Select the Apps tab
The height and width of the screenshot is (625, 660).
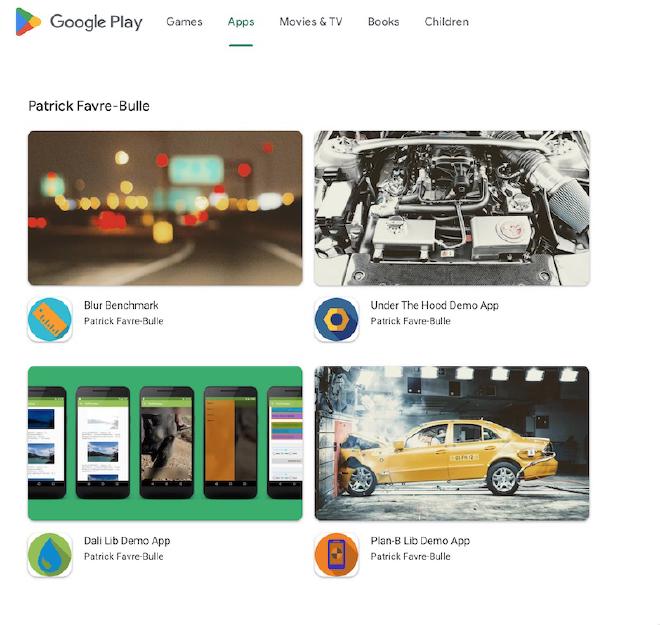241,22
